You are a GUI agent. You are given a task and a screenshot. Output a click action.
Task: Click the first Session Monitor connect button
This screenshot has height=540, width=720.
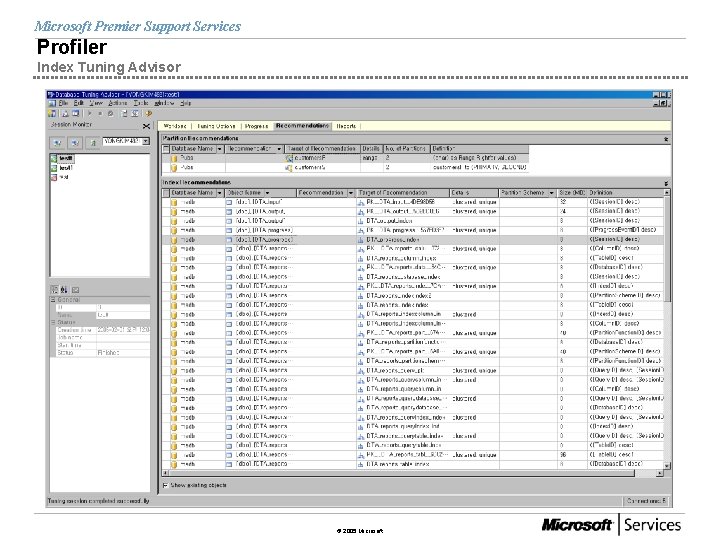[57, 143]
